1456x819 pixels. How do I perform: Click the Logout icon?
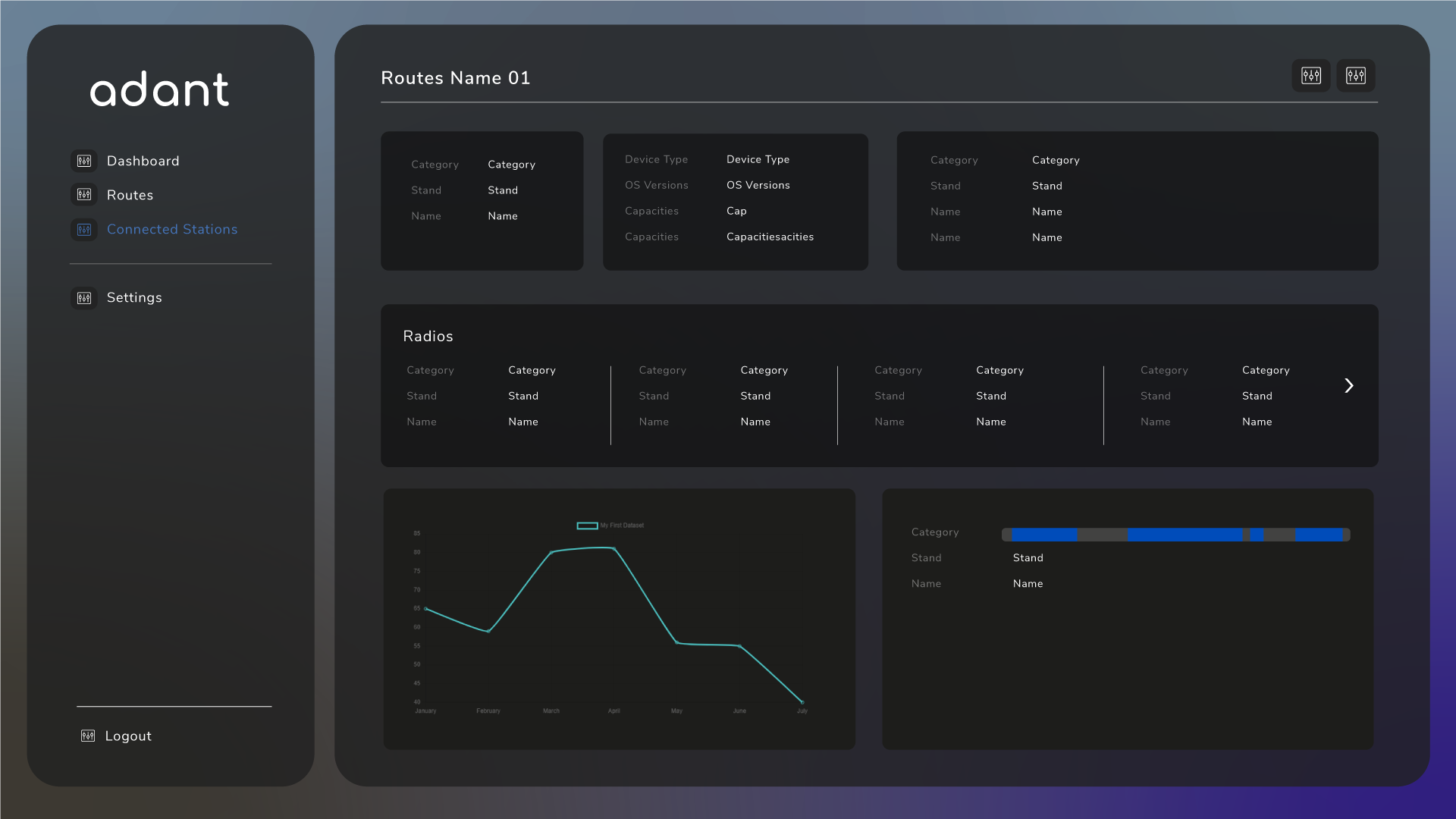pos(88,736)
